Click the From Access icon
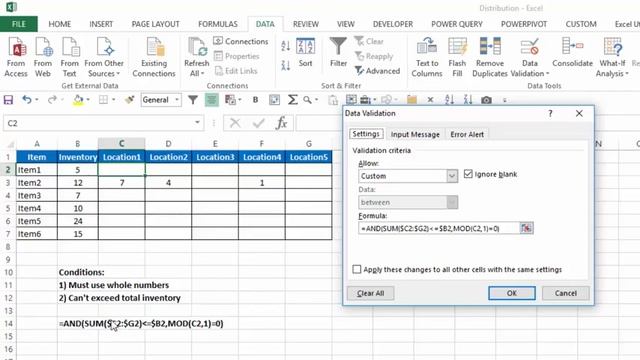The width and height of the screenshot is (640, 360). click(16, 57)
